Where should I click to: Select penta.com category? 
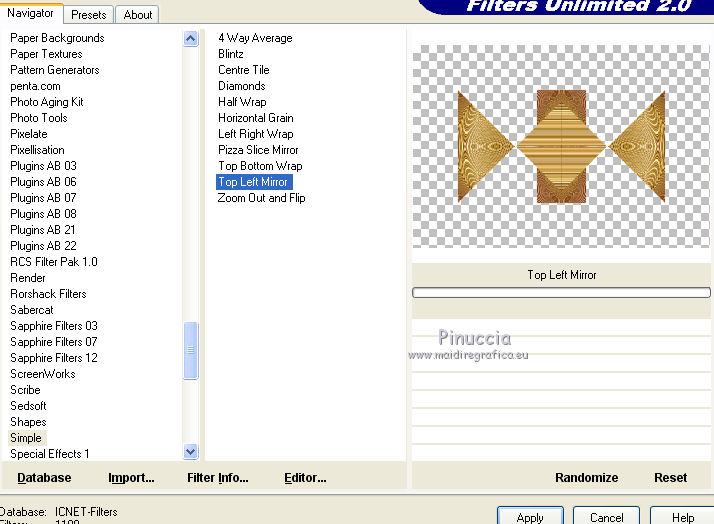[x=36, y=86]
